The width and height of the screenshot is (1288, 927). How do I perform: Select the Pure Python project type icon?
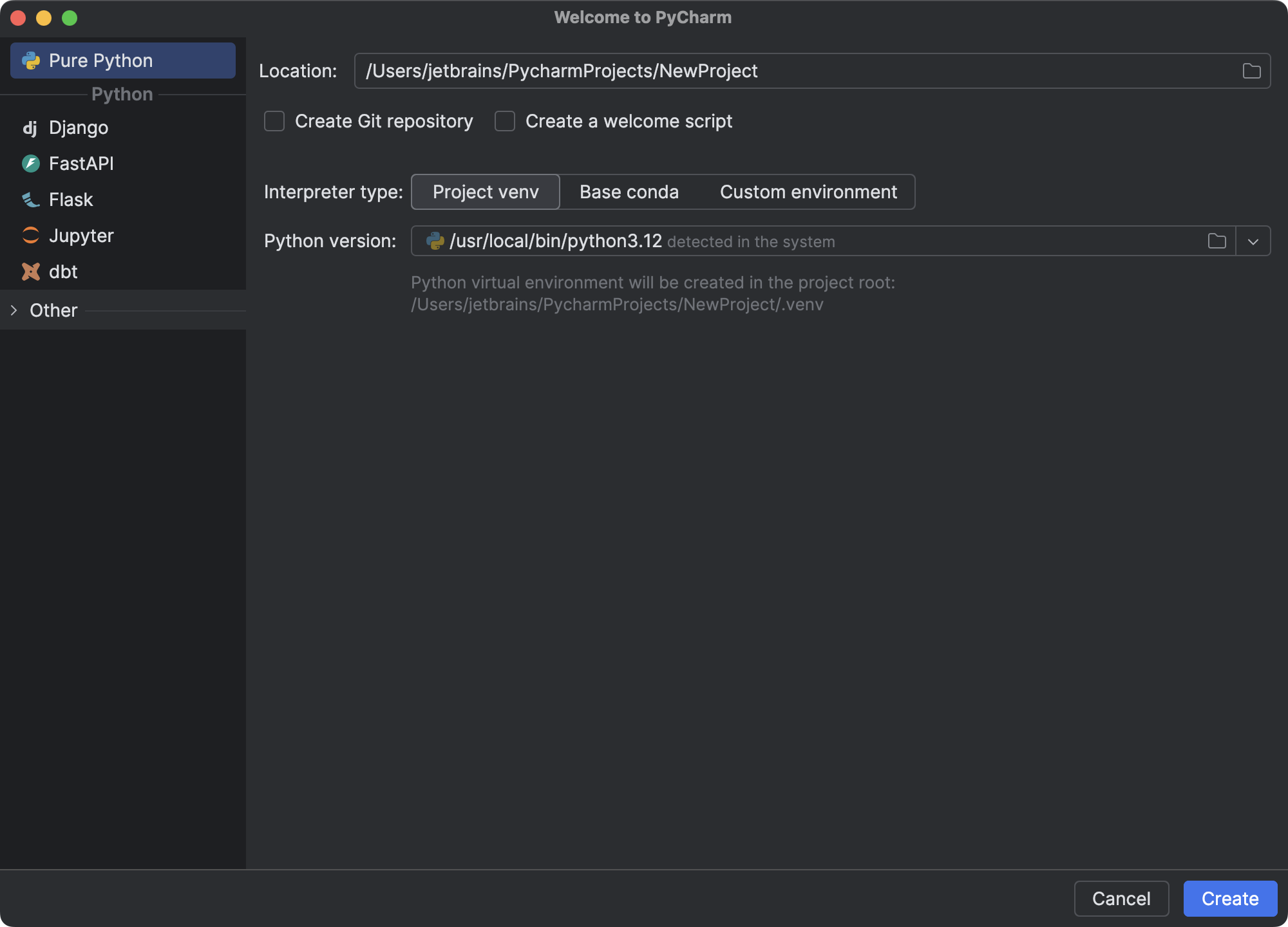click(x=31, y=60)
